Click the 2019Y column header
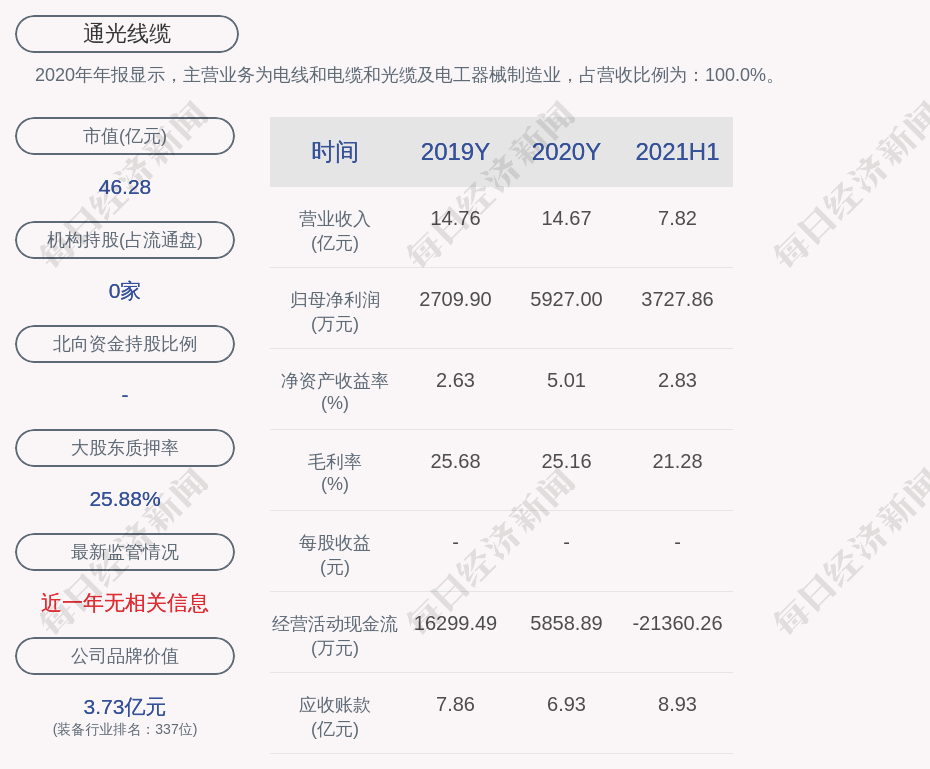The height and width of the screenshot is (769, 930). click(455, 152)
